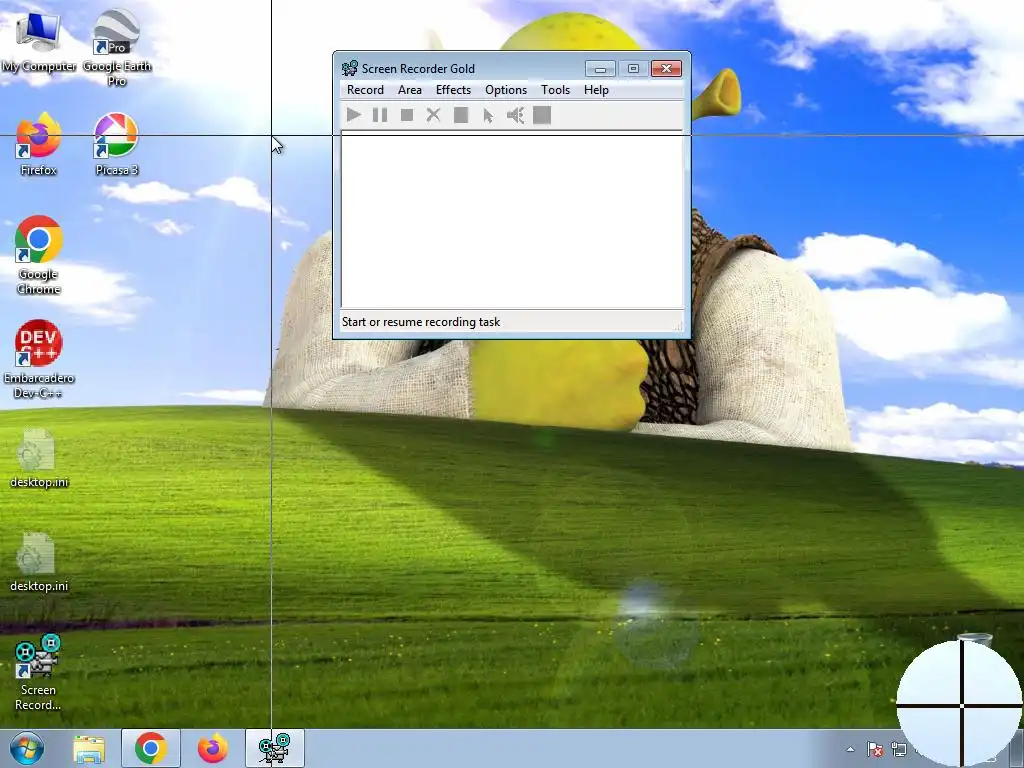Select the Picasa 3 desktop shortcut
Image resolution: width=1024 pixels, height=768 pixels.
[117, 144]
